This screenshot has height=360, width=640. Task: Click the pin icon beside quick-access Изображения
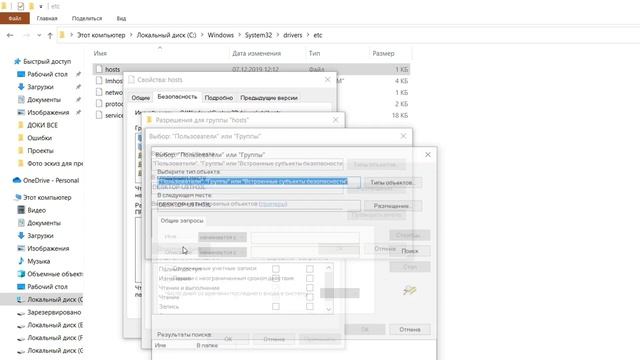coord(78,112)
